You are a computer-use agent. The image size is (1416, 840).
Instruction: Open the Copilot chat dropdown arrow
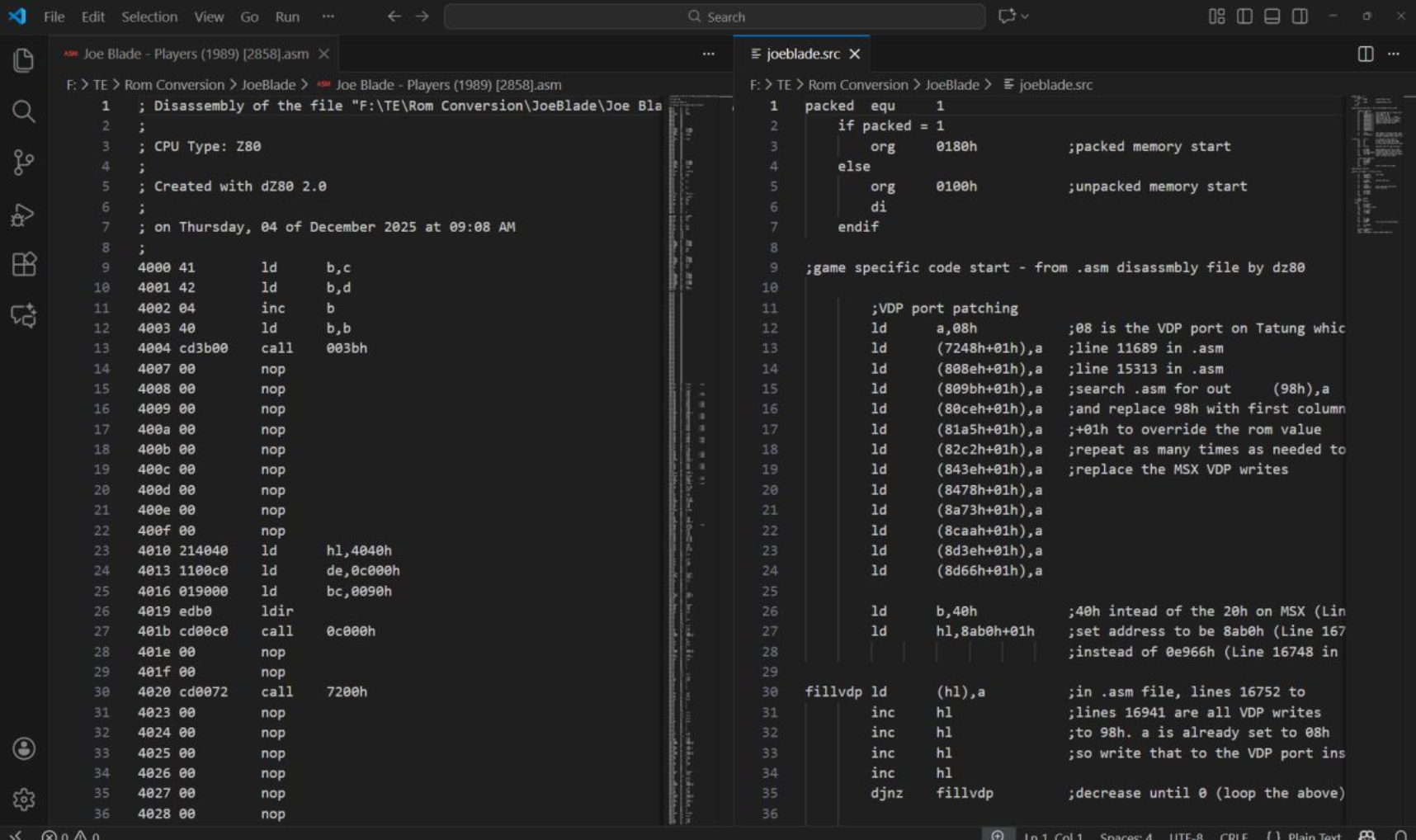tap(1026, 17)
